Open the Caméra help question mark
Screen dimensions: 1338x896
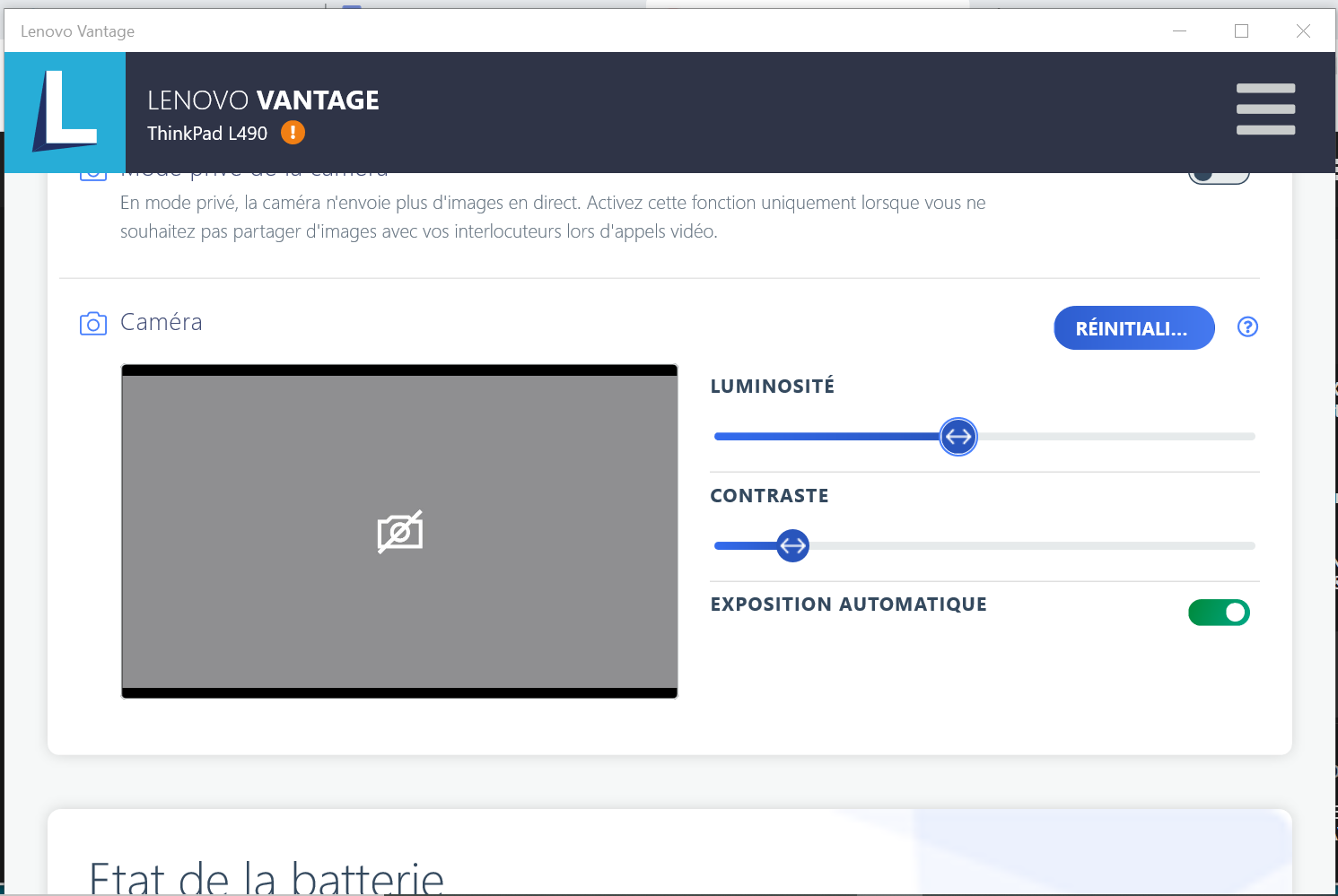tap(1247, 327)
